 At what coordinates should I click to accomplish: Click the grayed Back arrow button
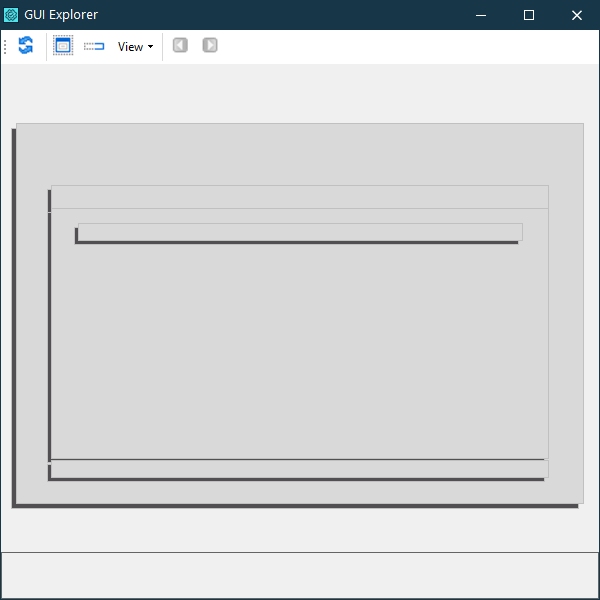180,45
